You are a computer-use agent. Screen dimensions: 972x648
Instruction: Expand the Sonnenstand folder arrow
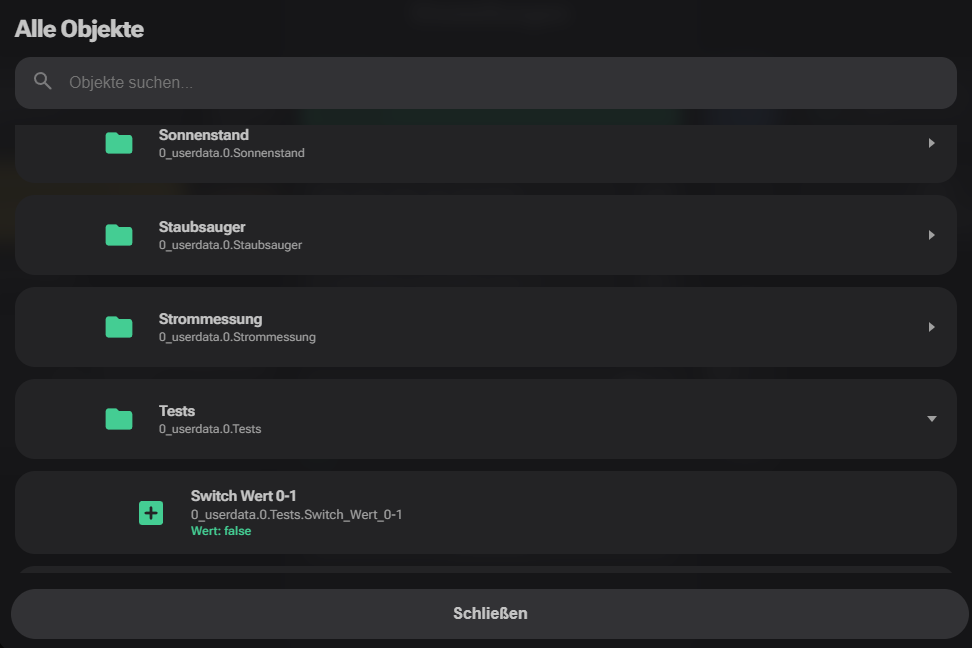pos(931,143)
